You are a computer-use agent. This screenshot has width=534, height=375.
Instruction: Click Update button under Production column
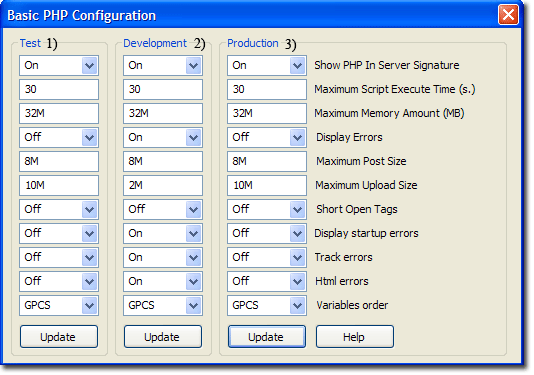[267, 337]
